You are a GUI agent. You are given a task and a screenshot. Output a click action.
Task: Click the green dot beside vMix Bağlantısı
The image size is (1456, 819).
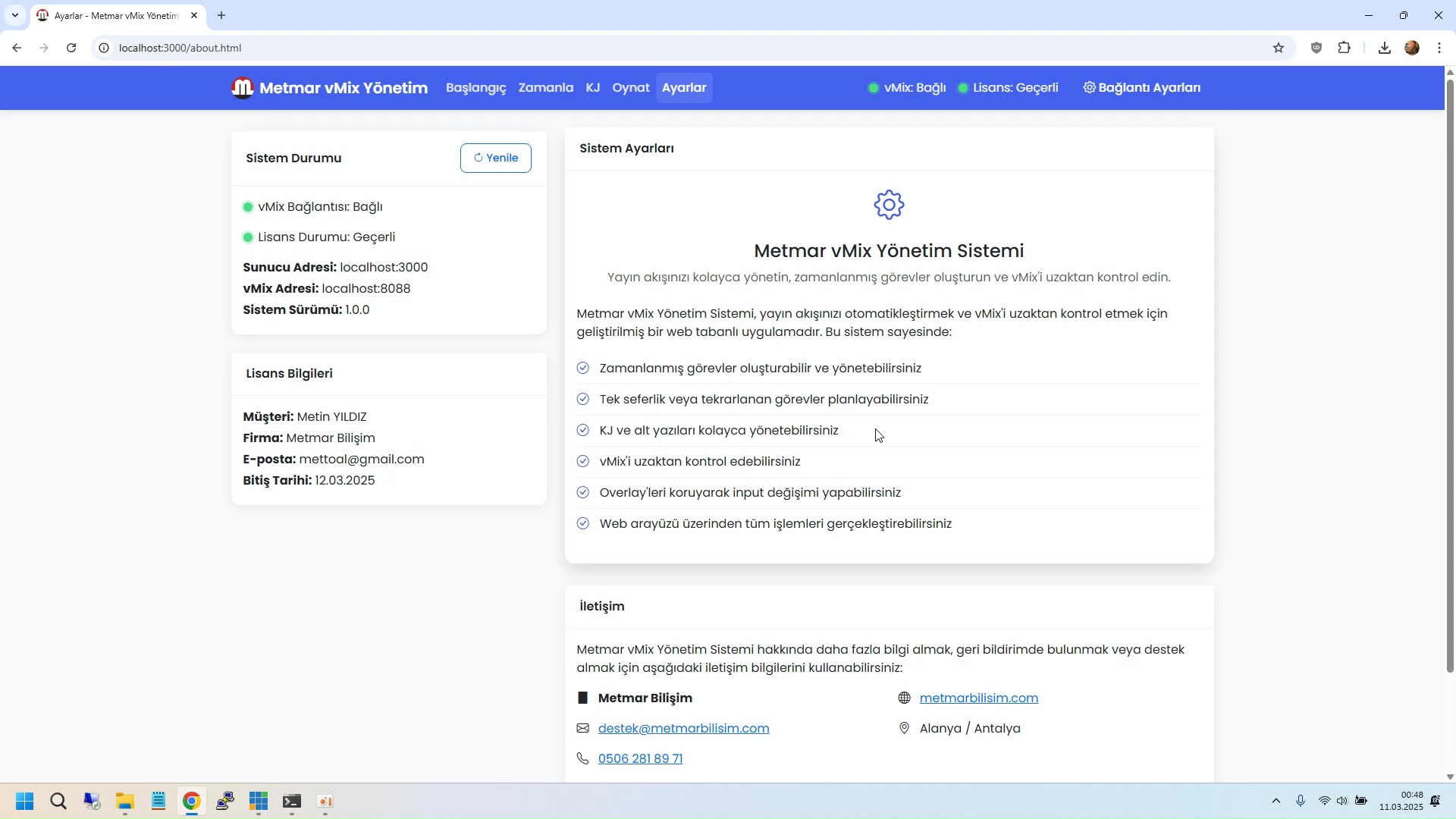pyautogui.click(x=247, y=207)
